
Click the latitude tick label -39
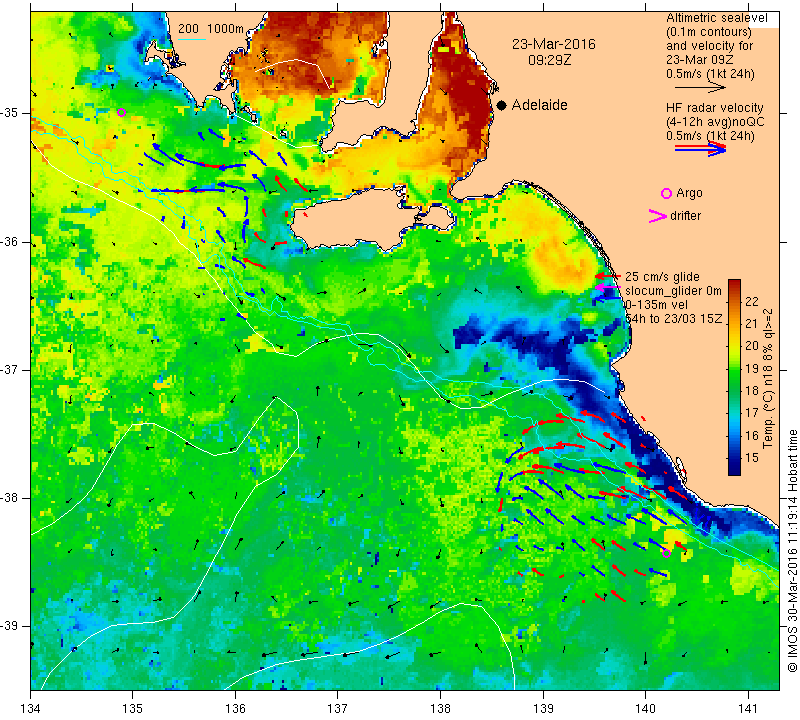click(x=11, y=626)
